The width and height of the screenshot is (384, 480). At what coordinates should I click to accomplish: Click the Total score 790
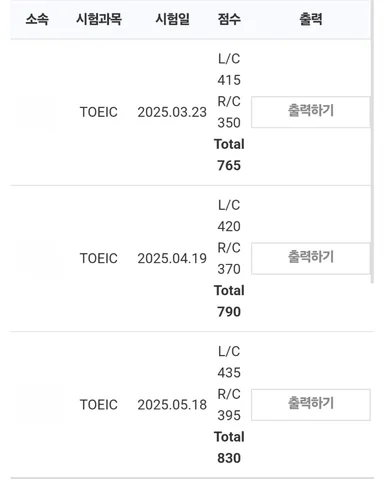[229, 312]
